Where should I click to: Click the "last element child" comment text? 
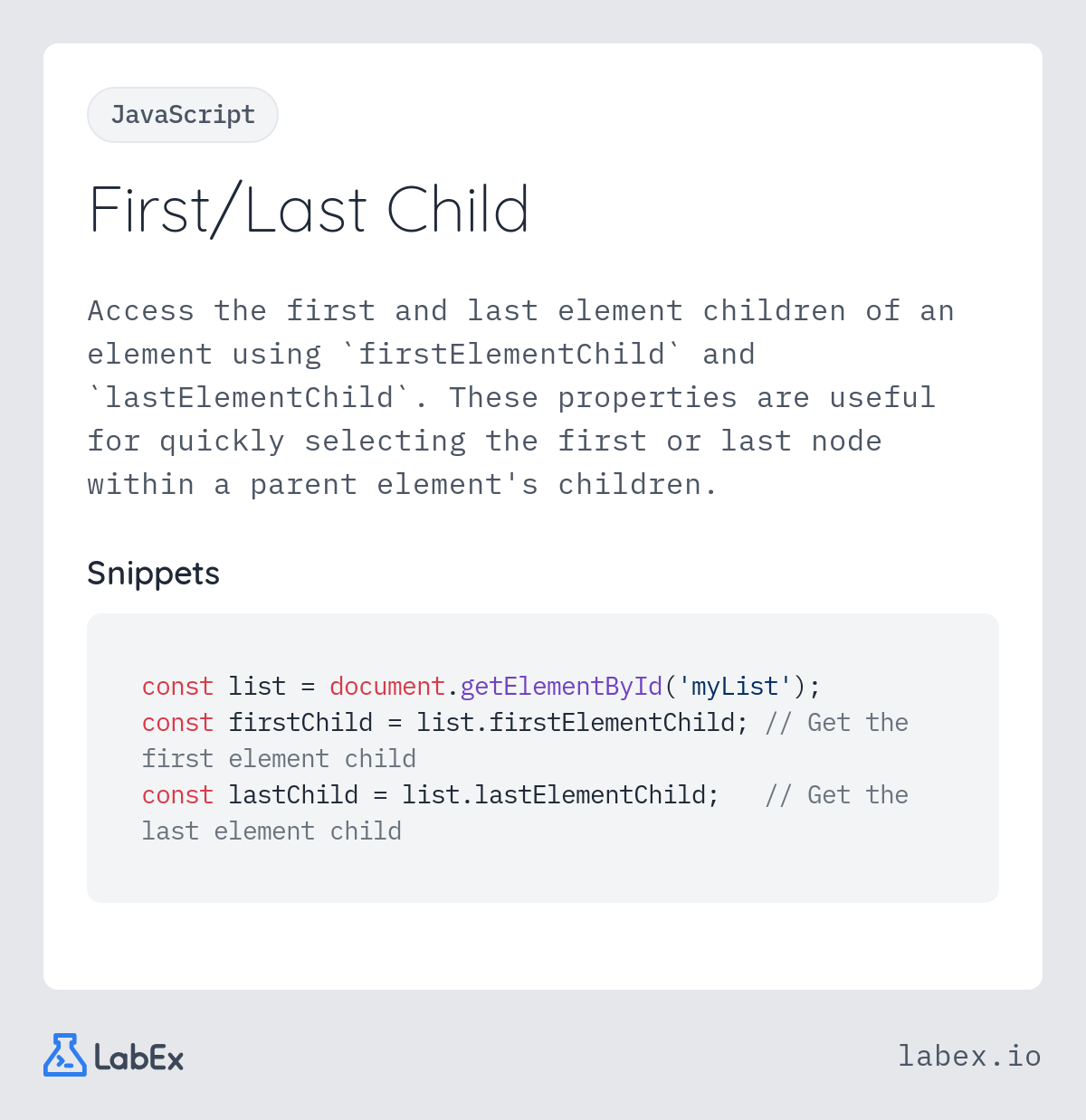pyautogui.click(x=271, y=831)
